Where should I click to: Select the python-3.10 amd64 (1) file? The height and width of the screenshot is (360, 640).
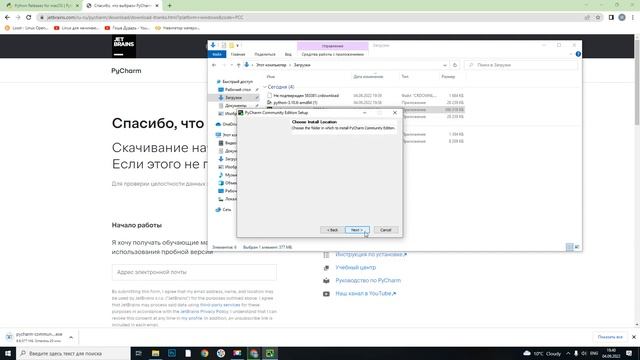pos(295,102)
